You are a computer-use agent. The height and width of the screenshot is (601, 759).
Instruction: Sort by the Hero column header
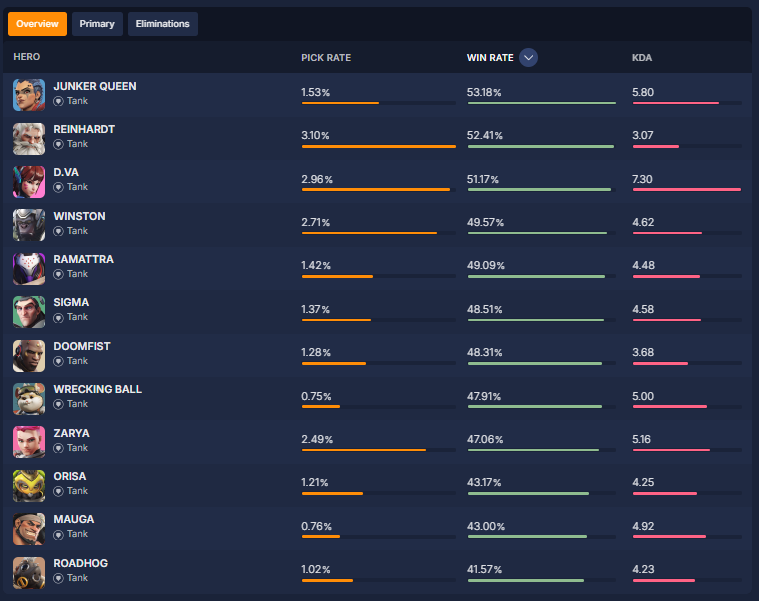pyautogui.click(x=27, y=58)
